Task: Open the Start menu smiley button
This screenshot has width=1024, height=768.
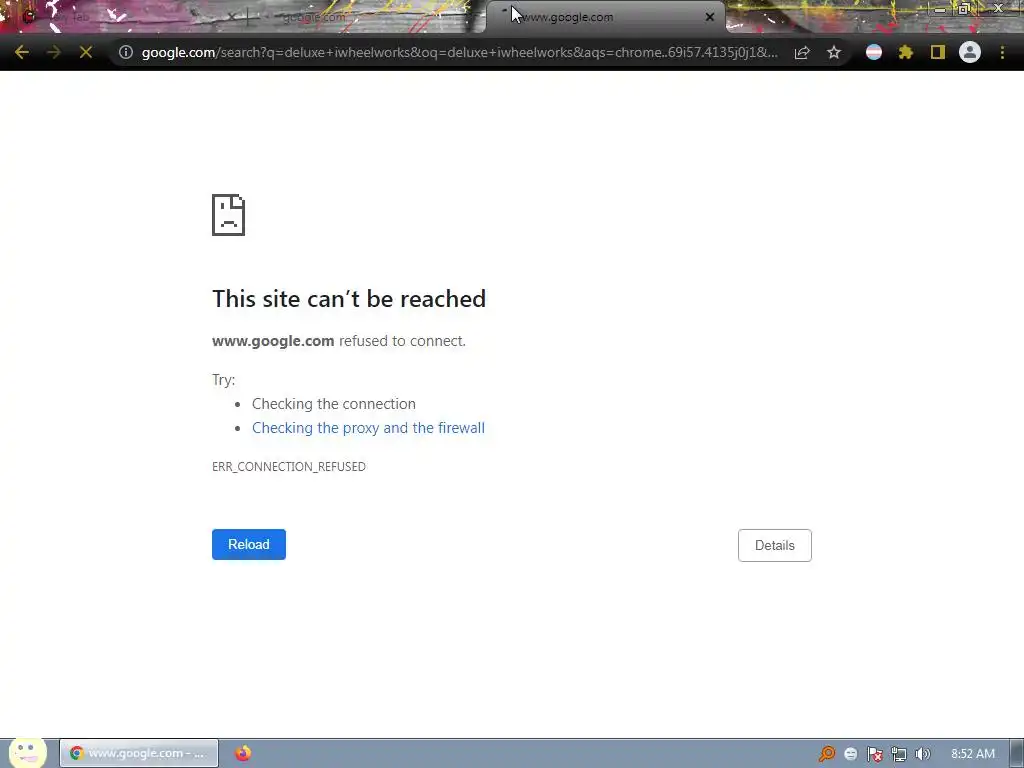Action: 27,752
